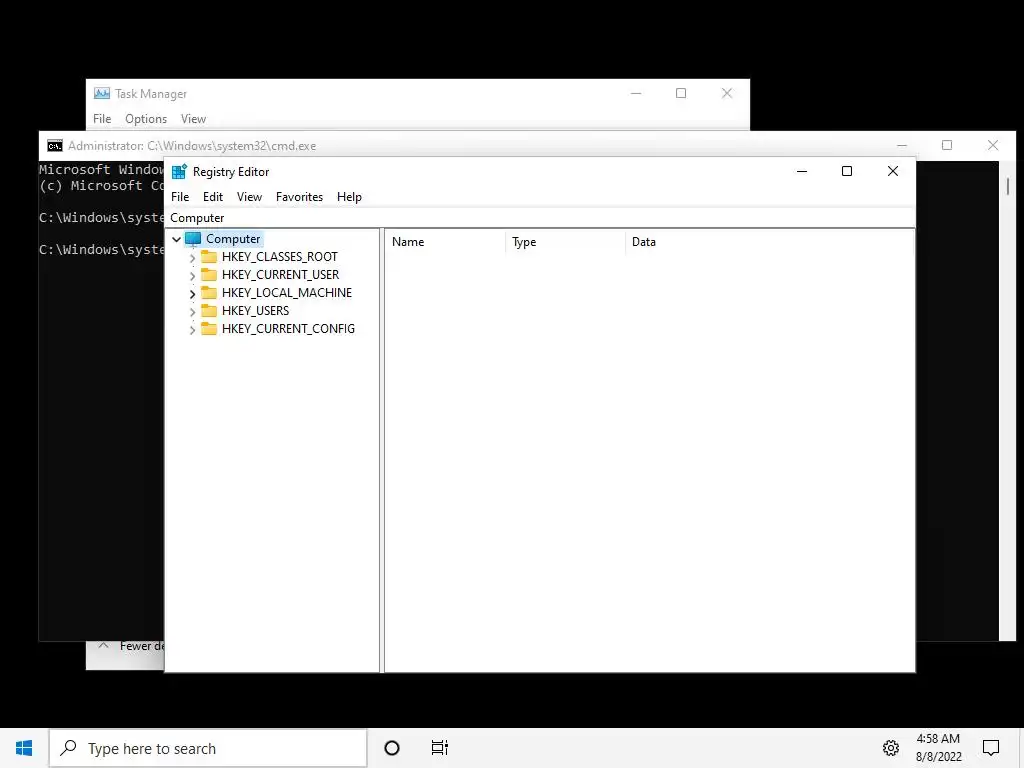The image size is (1024, 768).
Task: Expand the HKEY_CLASSES_ROOT key
Action: [x=192, y=257]
